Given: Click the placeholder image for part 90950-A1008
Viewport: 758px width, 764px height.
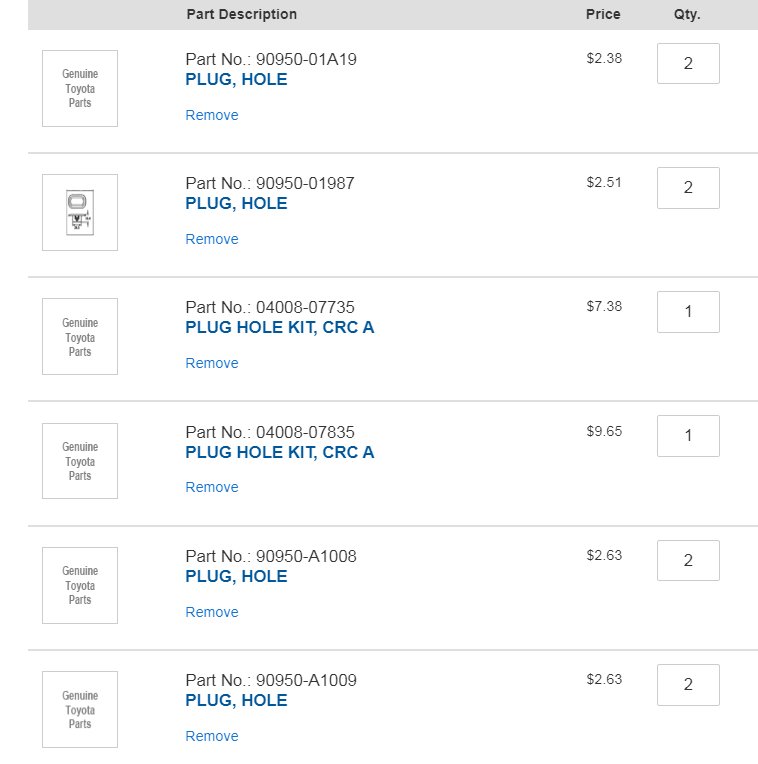Looking at the screenshot, I should [80, 585].
